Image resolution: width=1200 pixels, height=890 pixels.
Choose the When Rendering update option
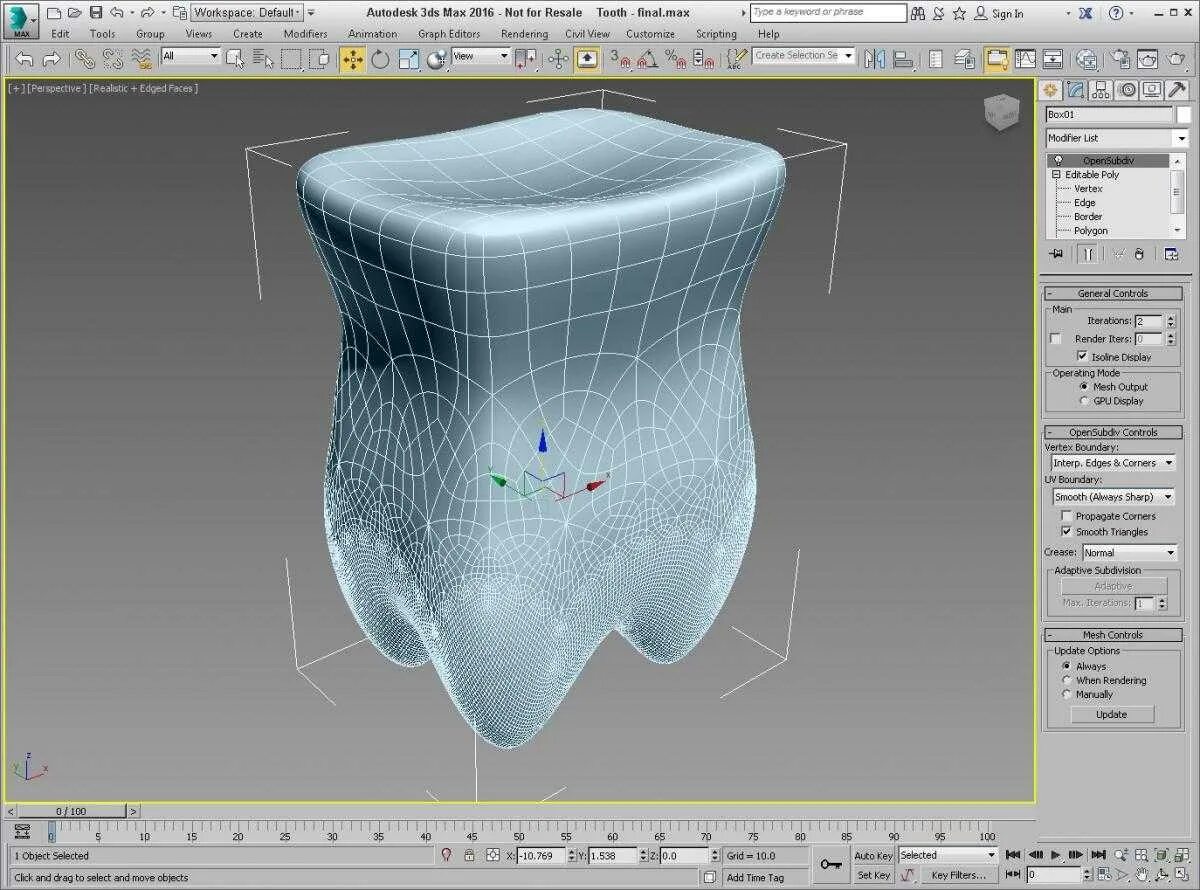coord(1067,680)
